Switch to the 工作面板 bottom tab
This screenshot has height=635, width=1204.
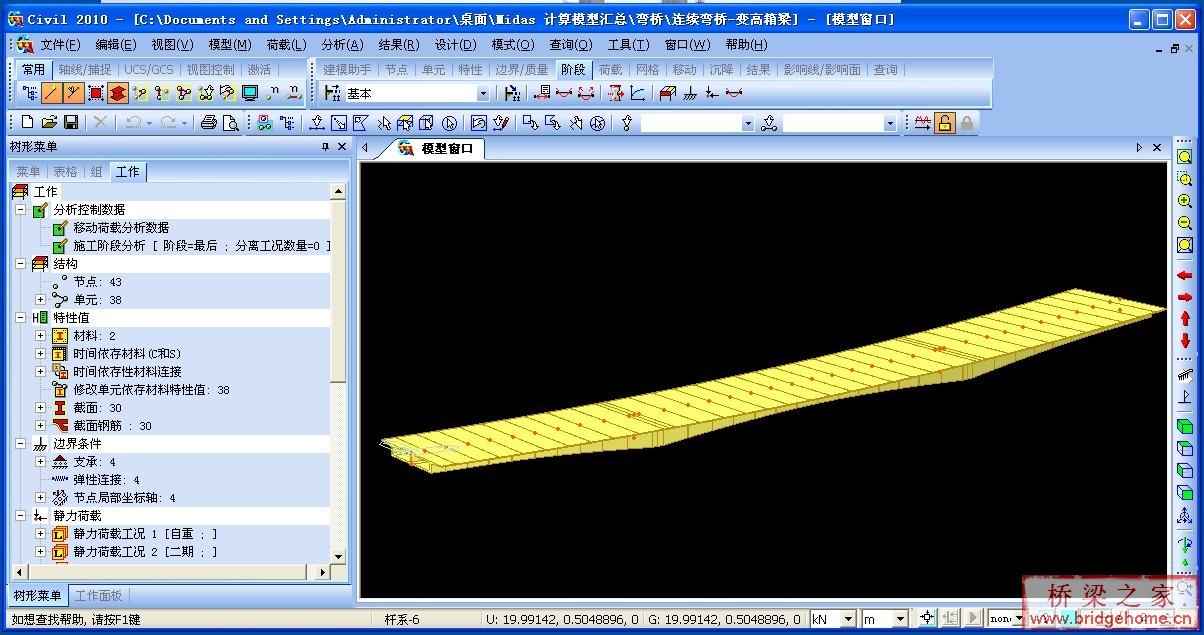[99, 596]
